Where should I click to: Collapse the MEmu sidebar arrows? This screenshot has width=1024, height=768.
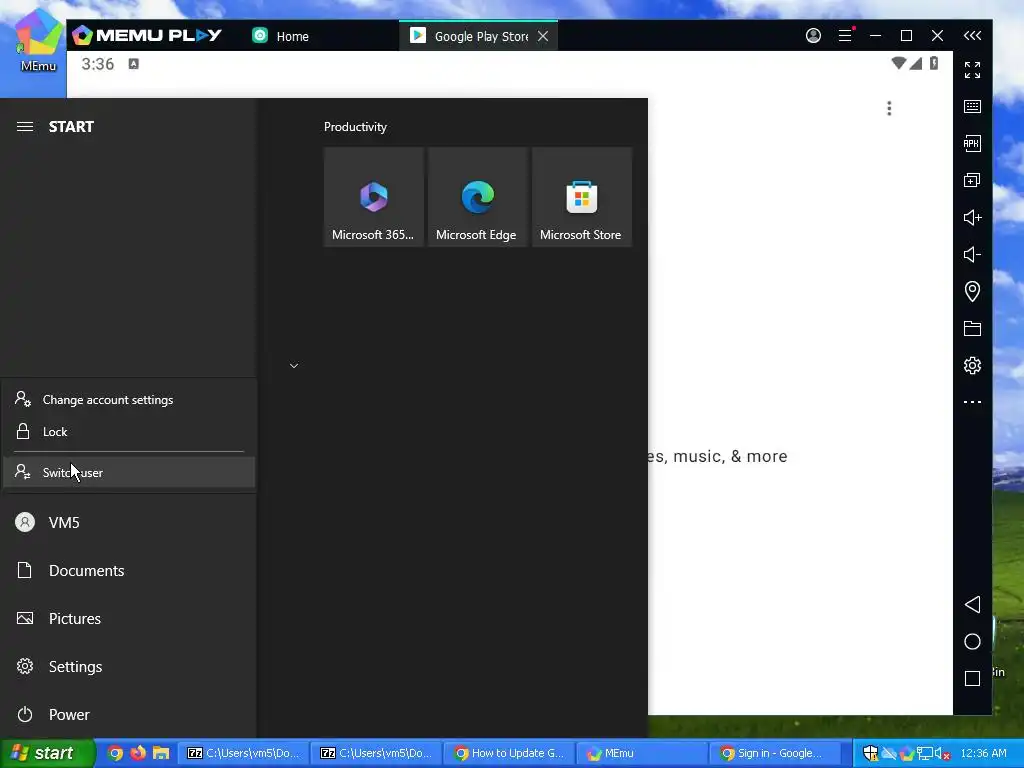[972, 35]
